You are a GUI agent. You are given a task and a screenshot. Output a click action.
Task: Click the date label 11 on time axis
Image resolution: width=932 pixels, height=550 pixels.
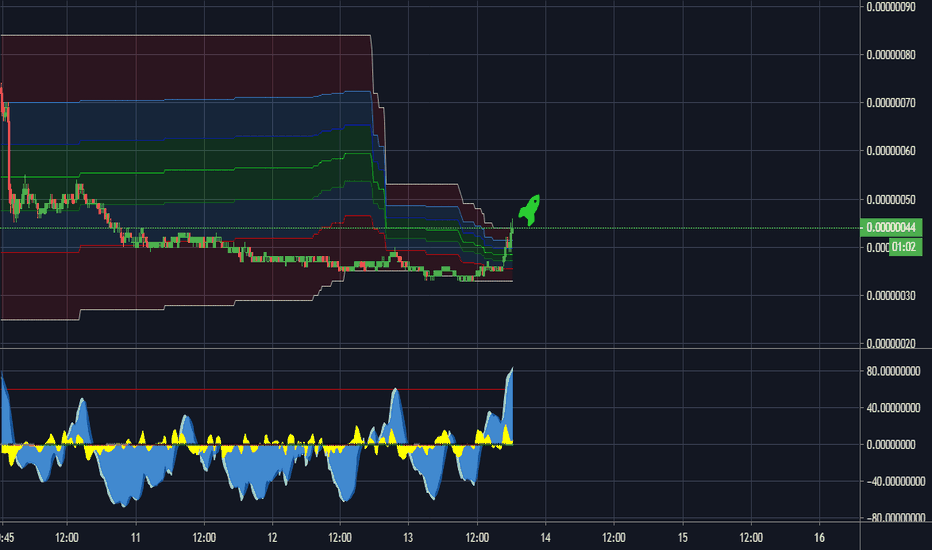pos(136,538)
